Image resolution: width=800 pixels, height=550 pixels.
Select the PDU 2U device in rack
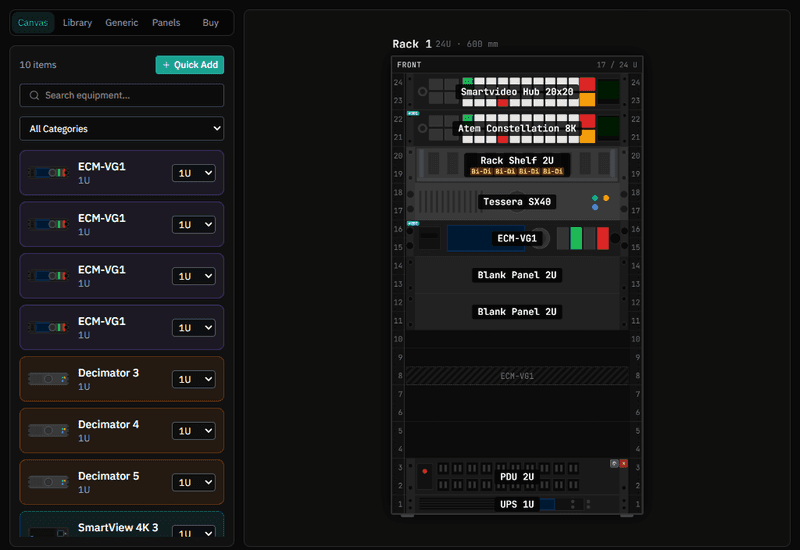[517, 477]
